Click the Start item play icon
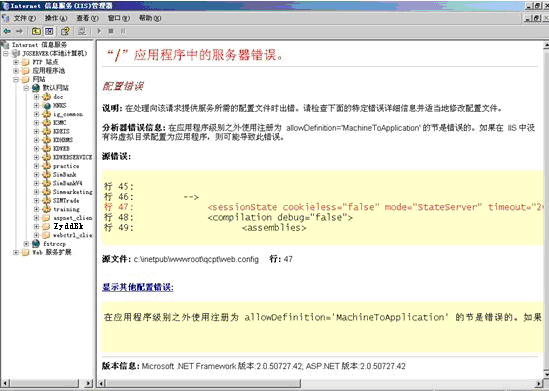This screenshot has width=549, height=391. coord(99,31)
